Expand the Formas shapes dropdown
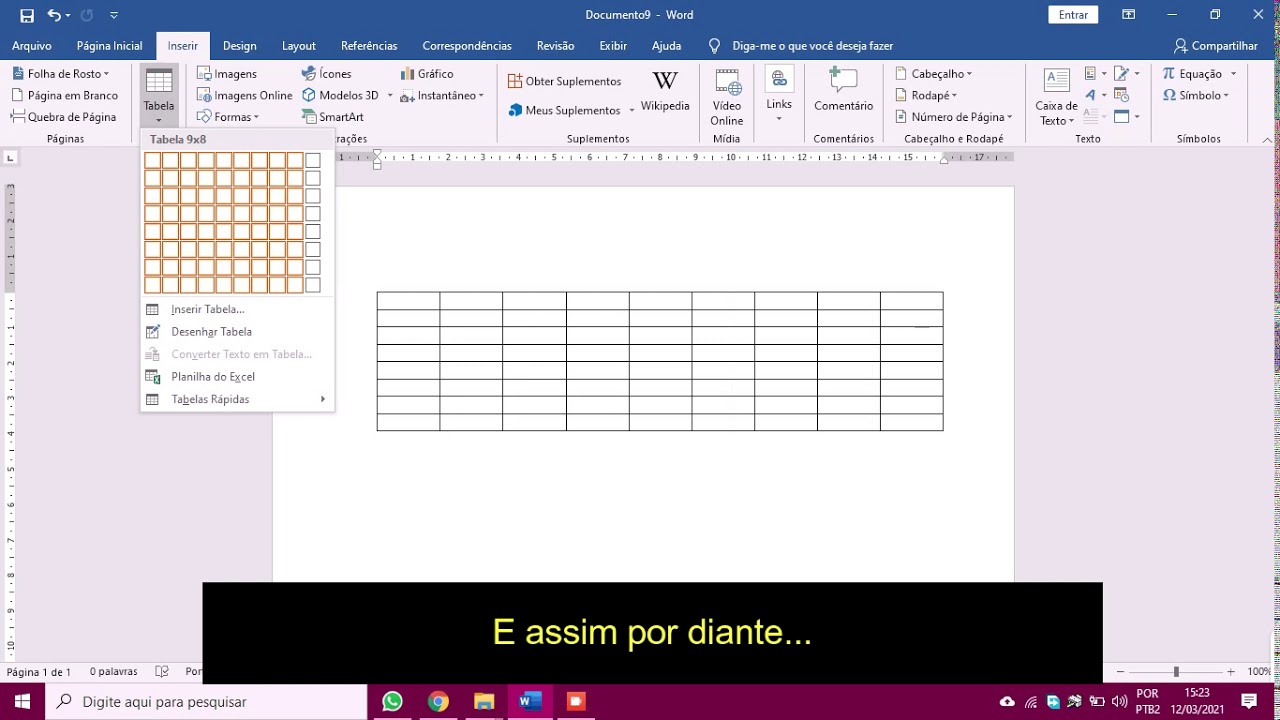Viewport: 1280px width, 720px height. 256,117
